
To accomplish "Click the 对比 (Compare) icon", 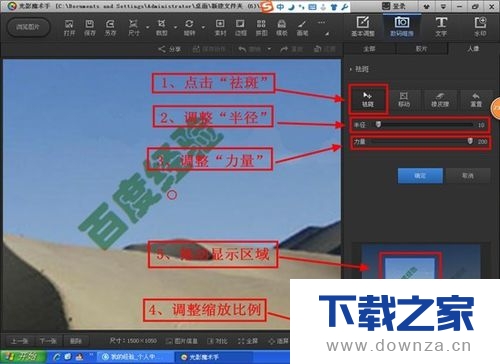I will point(217,341).
